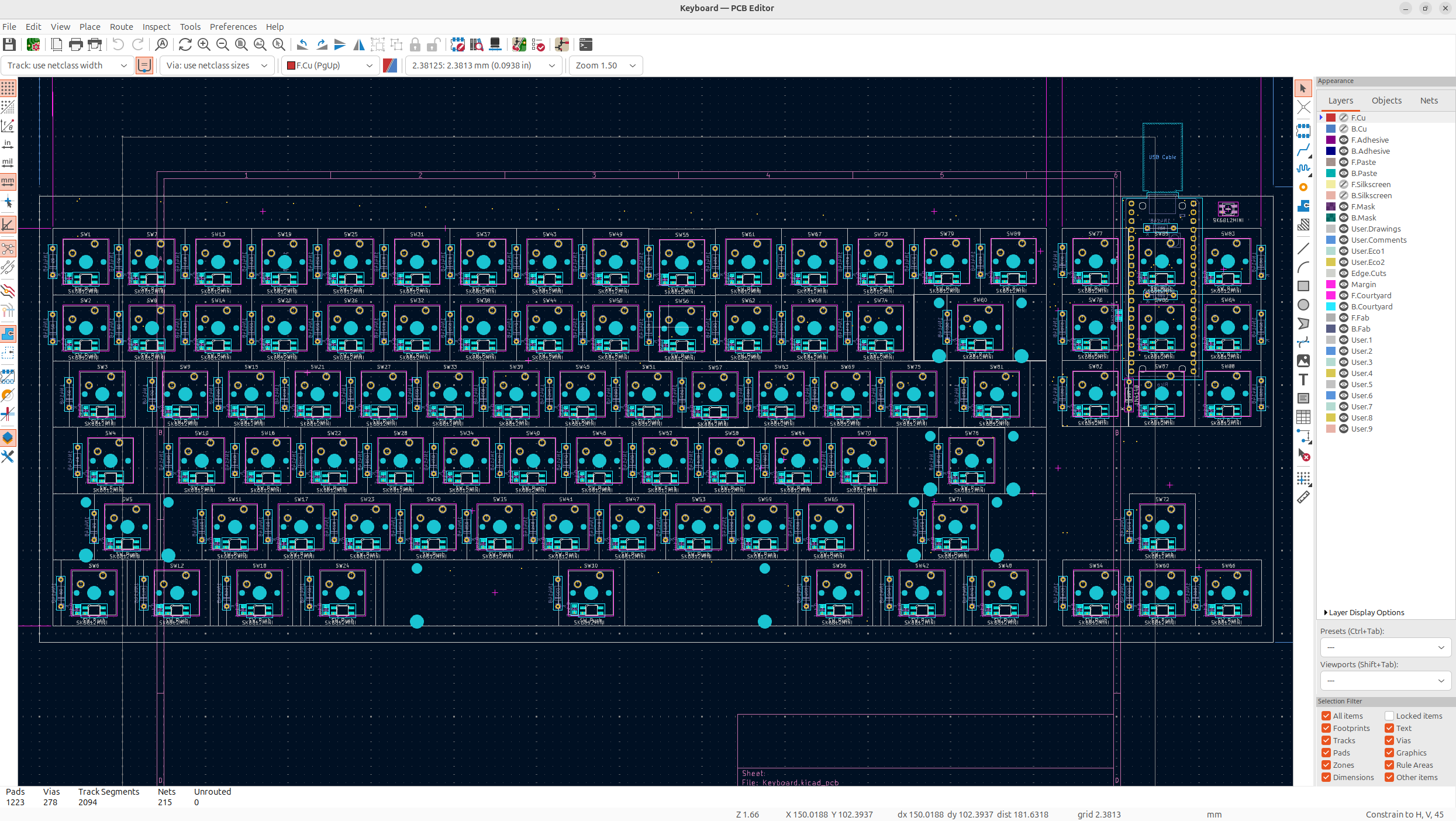Hide the Edge.Cuts layer
Viewport: 1456px width, 821px height.
pyautogui.click(x=1344, y=273)
